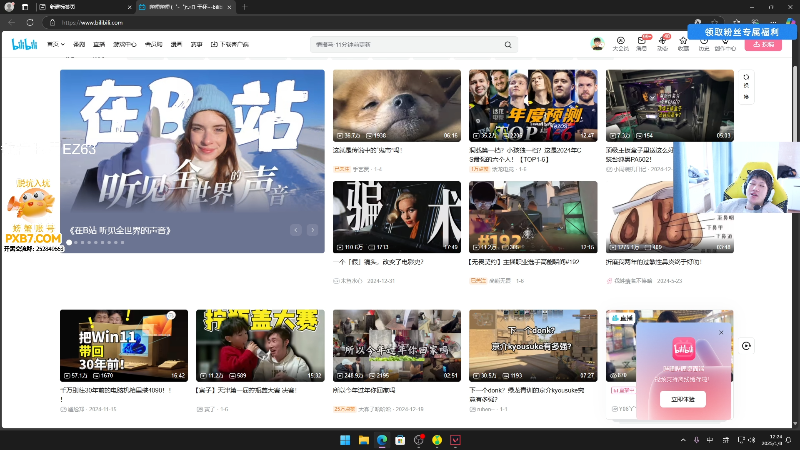The image size is (800, 450).
Task: Close the bilibili download popup
Action: coord(721,333)
